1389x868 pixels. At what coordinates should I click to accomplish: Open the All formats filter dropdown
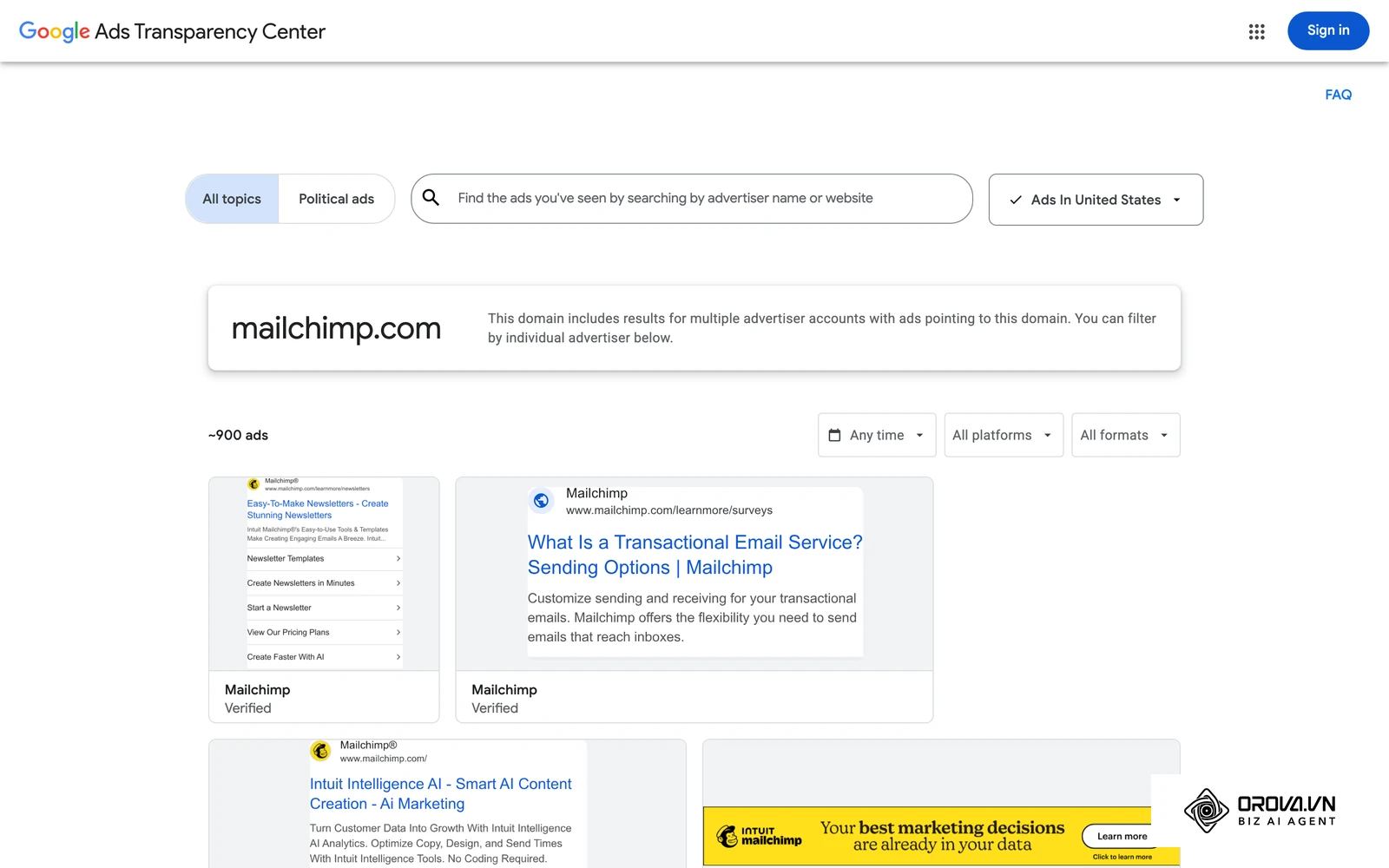tap(1125, 435)
